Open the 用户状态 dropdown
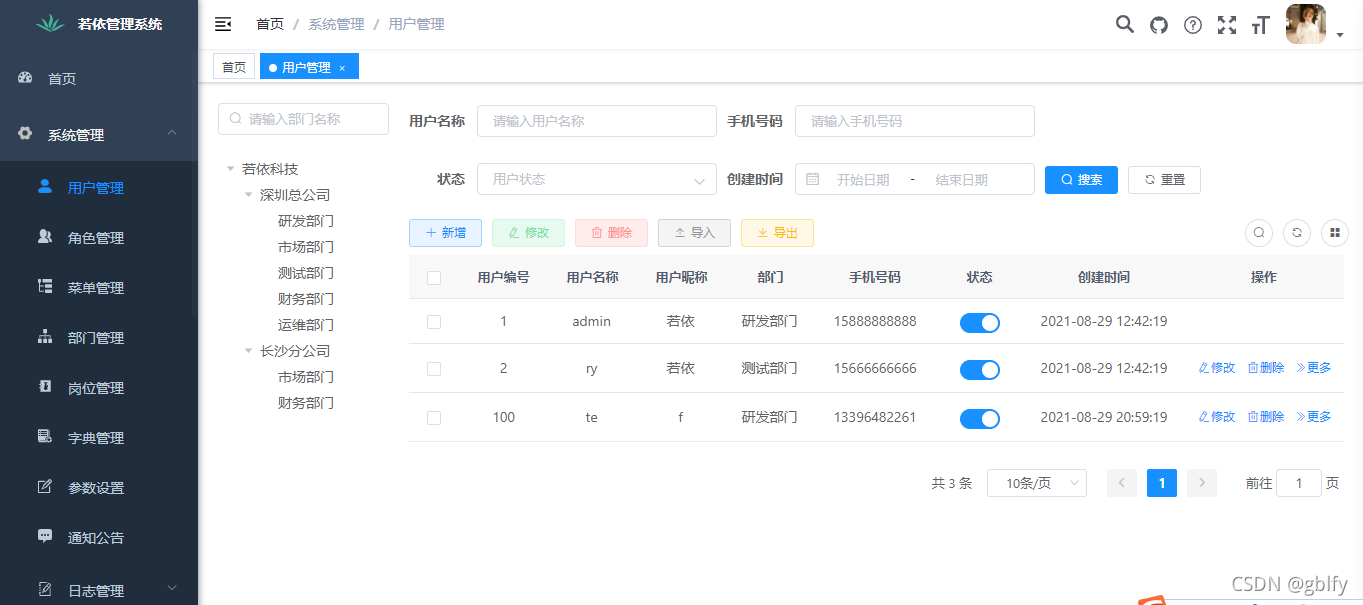 pos(597,179)
